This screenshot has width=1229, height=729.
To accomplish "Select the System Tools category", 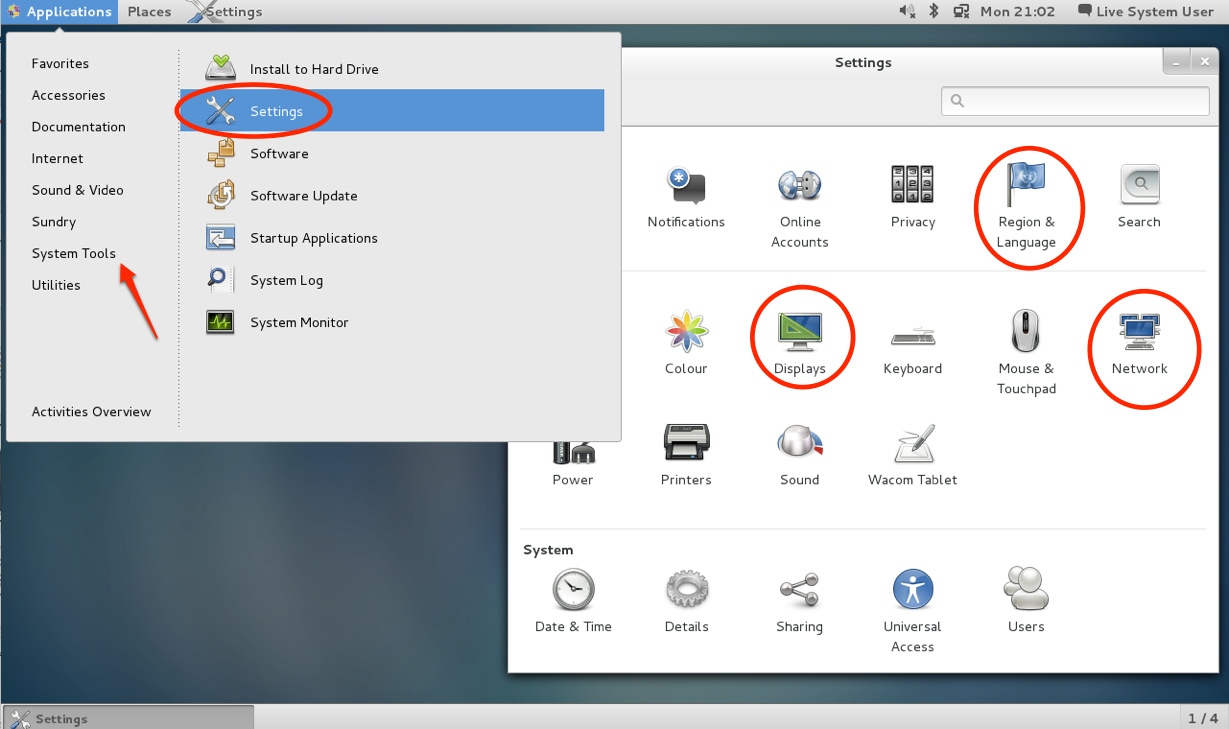I will 73,253.
